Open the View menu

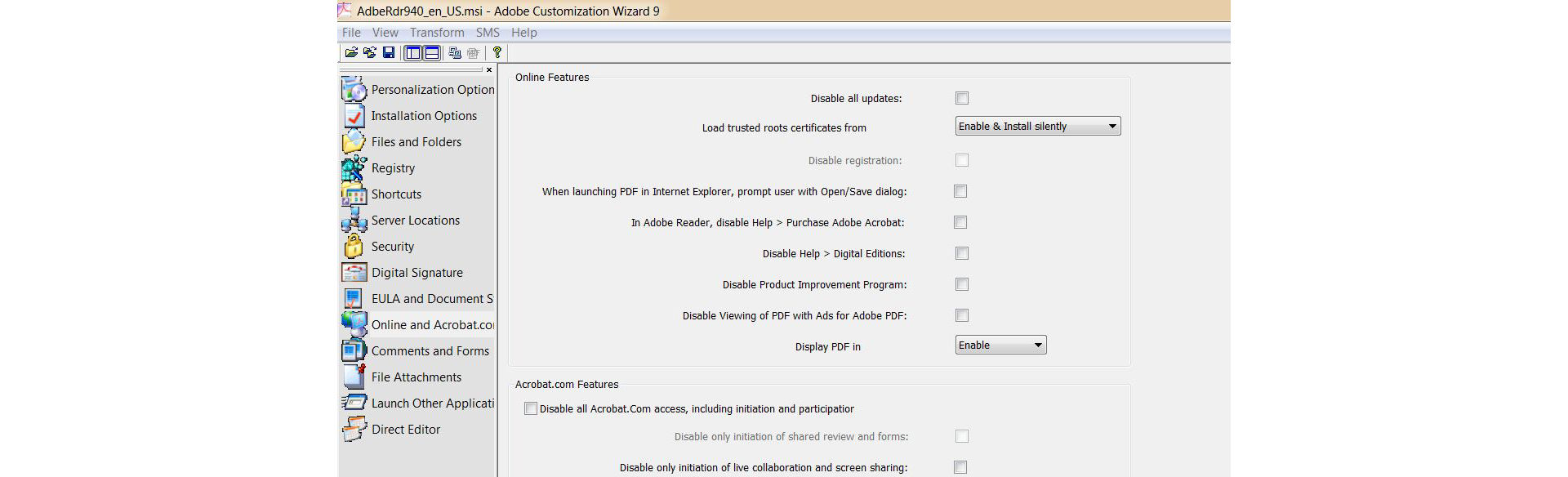[x=385, y=33]
